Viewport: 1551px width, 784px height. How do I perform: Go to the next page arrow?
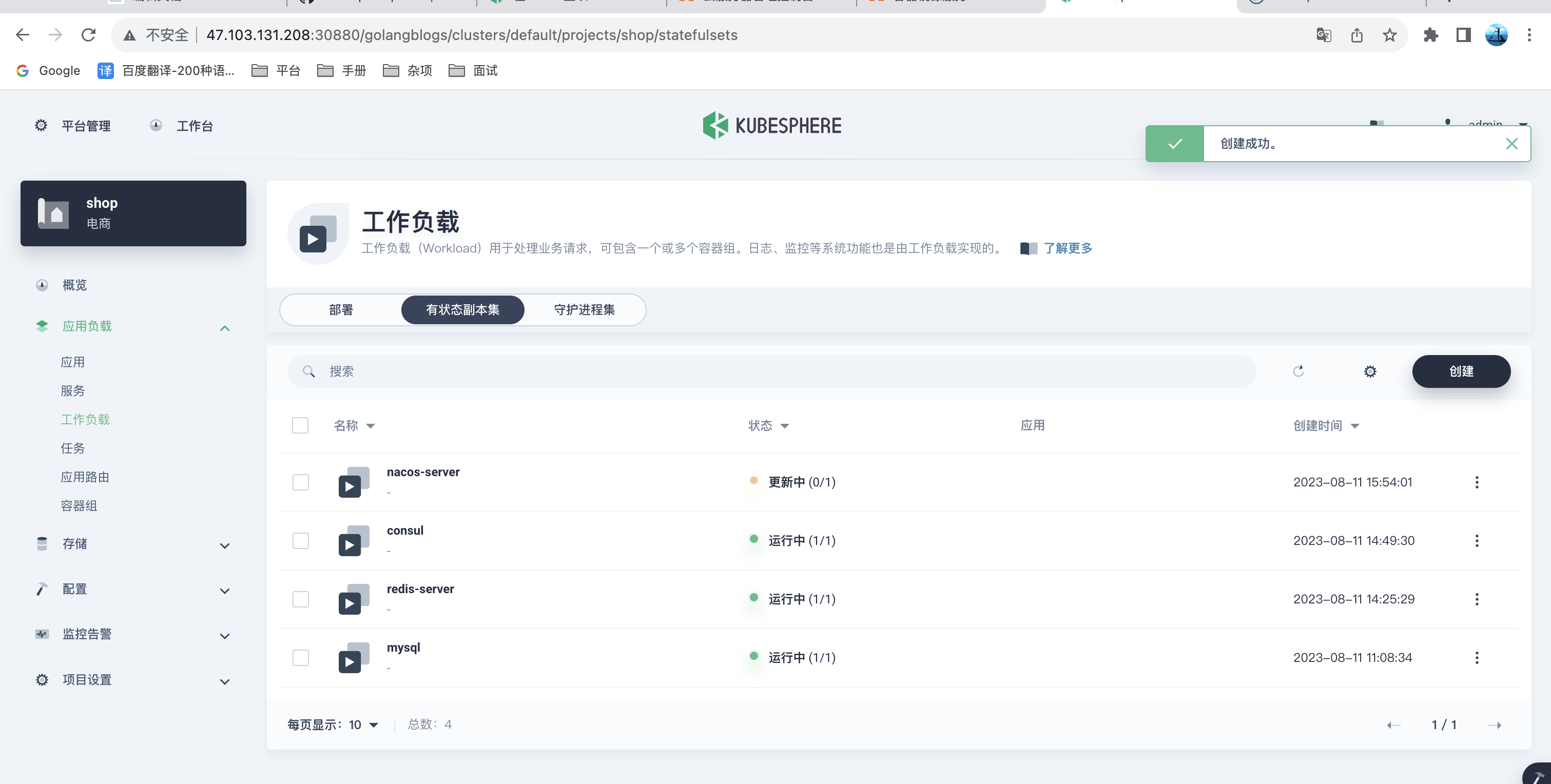1495,724
